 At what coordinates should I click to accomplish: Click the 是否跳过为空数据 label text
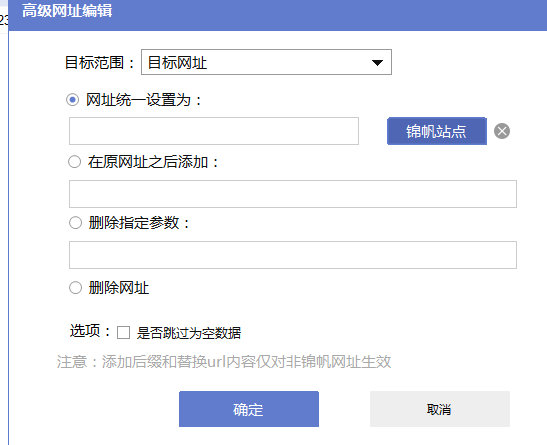click(188, 333)
